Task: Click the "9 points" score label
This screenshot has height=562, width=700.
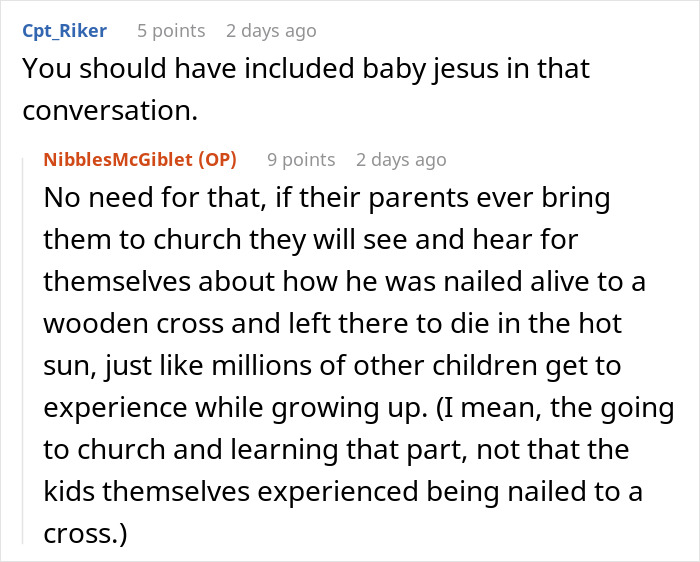Action: click(x=301, y=160)
